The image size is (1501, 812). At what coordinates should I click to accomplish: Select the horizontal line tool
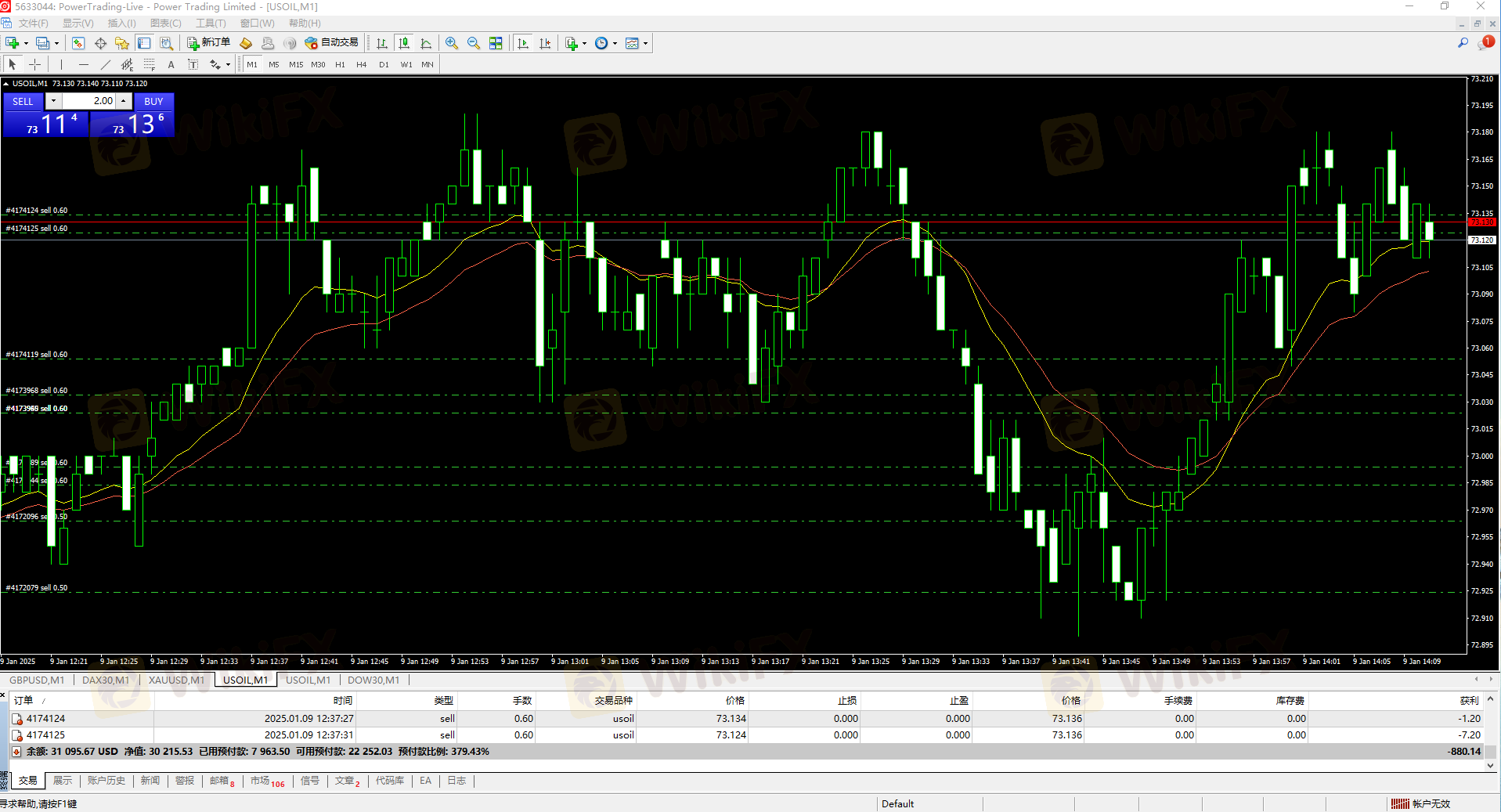pos(83,64)
